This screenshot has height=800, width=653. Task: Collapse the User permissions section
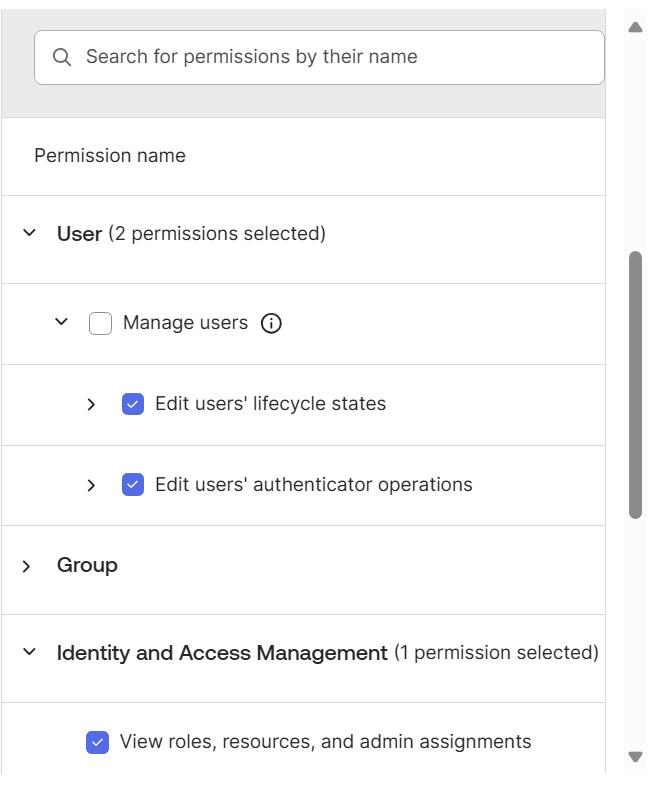[30, 233]
